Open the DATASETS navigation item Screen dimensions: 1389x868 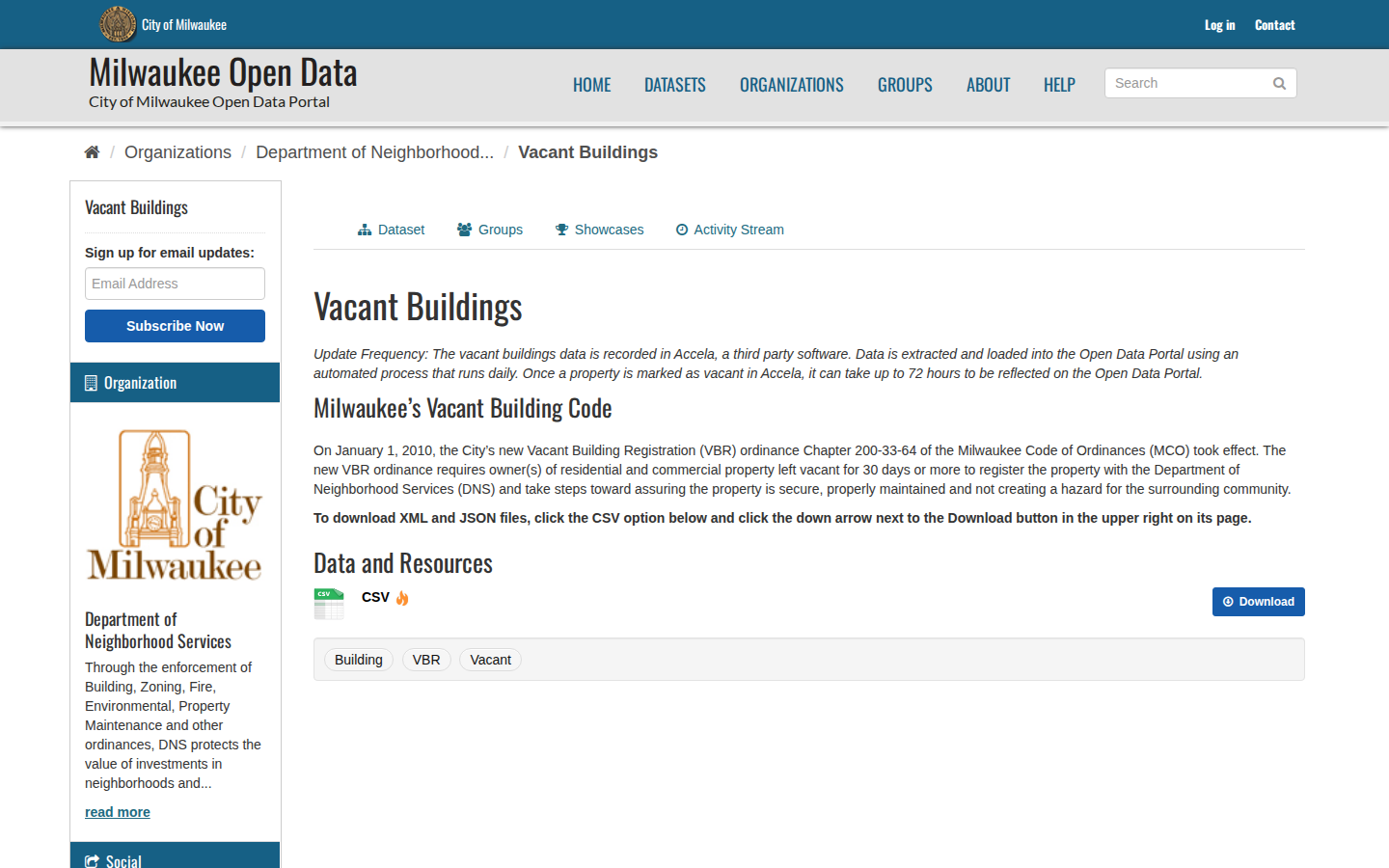(675, 85)
